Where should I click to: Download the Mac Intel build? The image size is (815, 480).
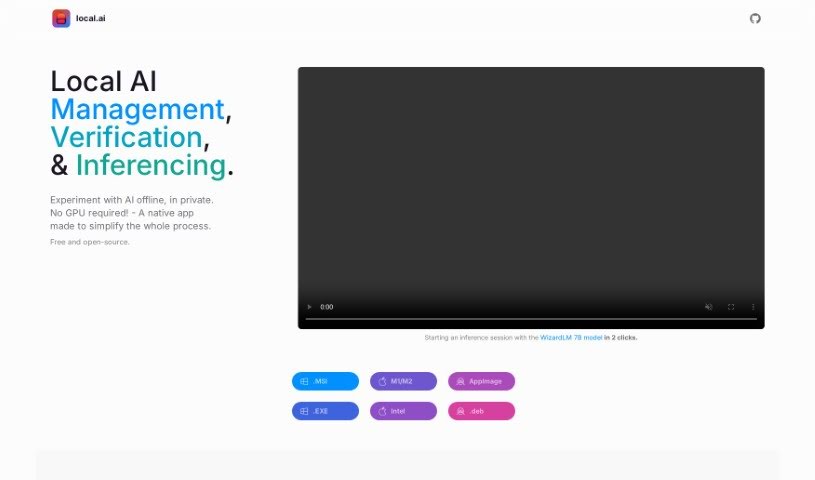tap(403, 411)
